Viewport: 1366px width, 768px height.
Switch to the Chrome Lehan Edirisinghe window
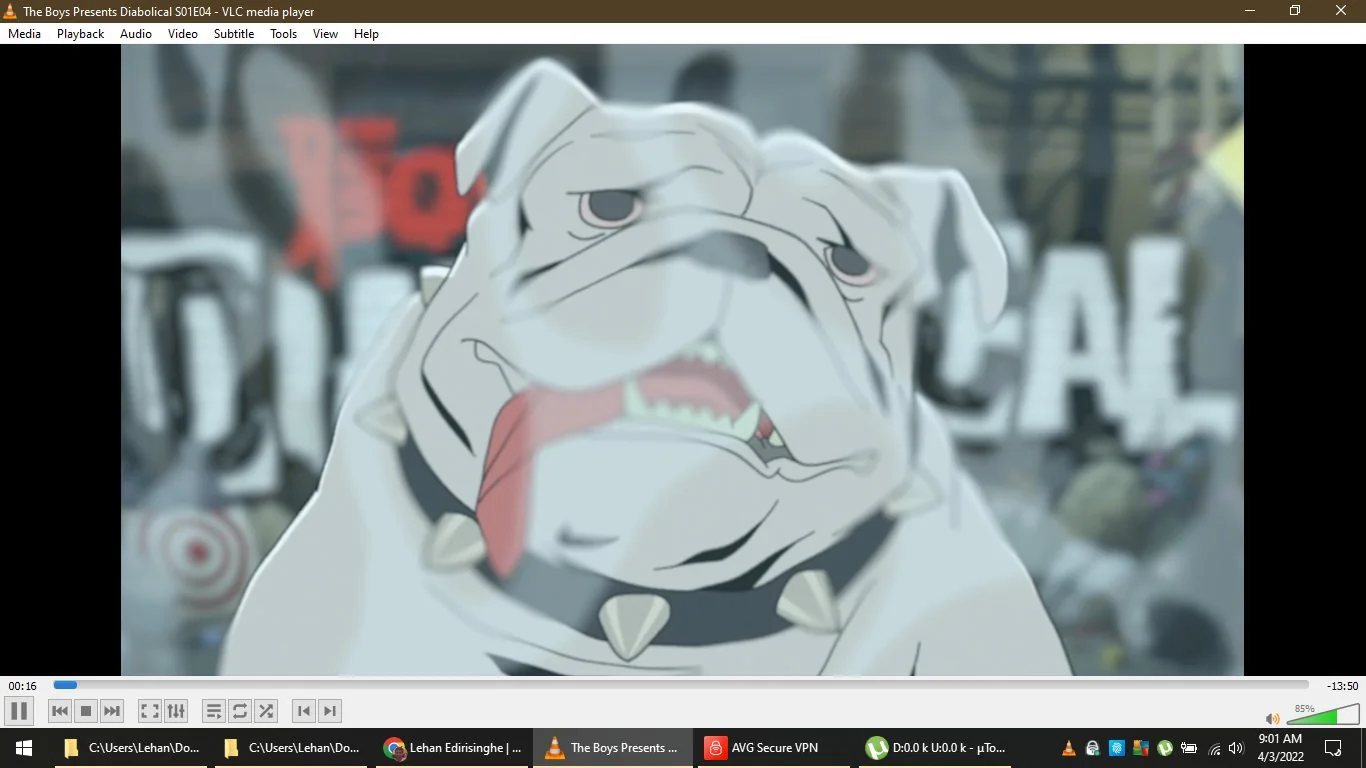click(454, 747)
